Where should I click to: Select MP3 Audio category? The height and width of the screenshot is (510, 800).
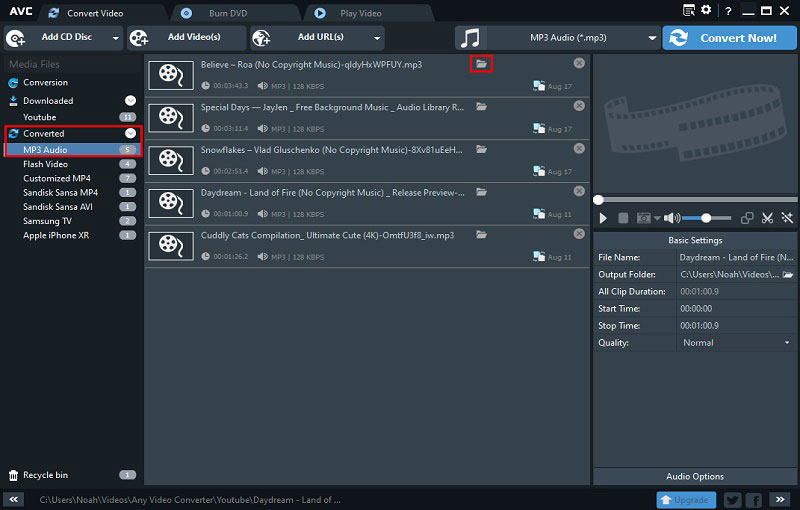71,149
